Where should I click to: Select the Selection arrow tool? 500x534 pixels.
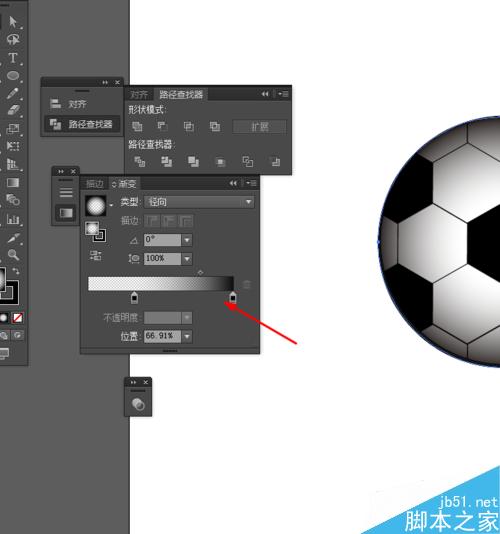point(13,21)
